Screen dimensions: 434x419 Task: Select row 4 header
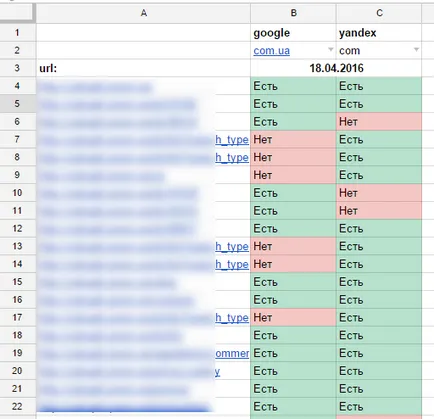tap(18, 86)
